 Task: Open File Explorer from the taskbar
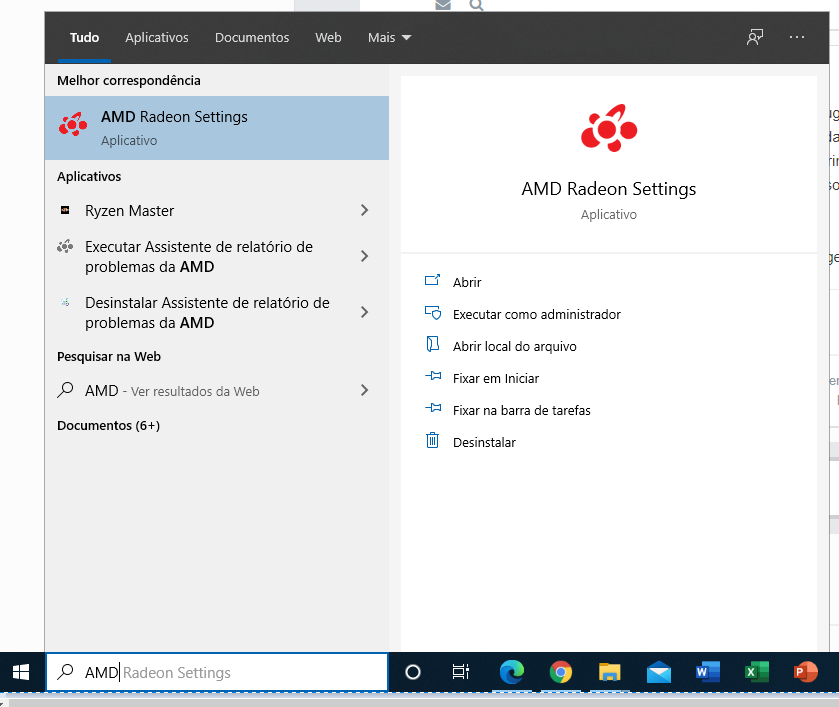tap(609, 672)
